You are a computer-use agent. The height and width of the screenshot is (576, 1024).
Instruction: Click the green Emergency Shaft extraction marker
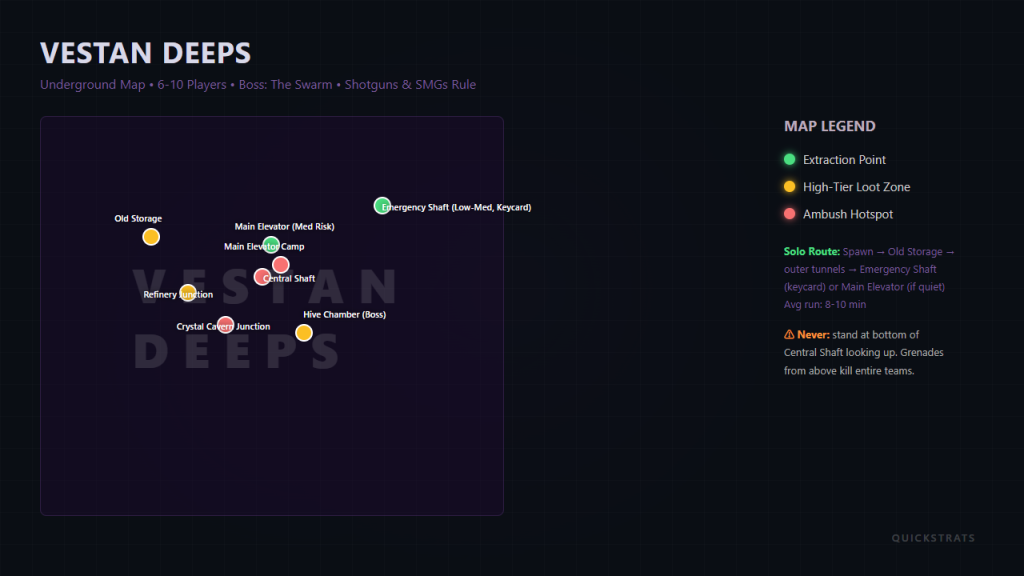382,206
